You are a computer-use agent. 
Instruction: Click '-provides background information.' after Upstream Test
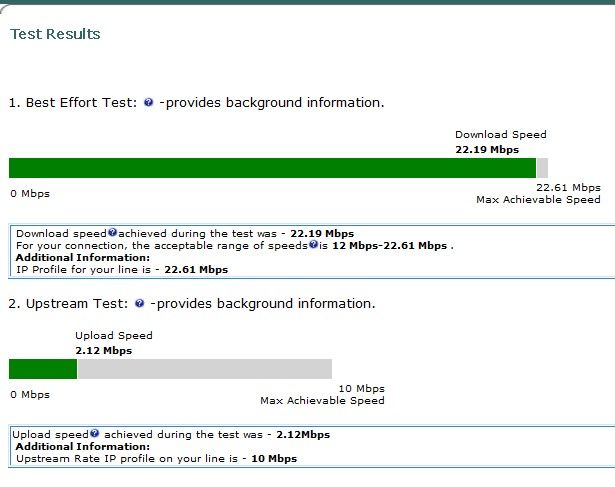(263, 304)
